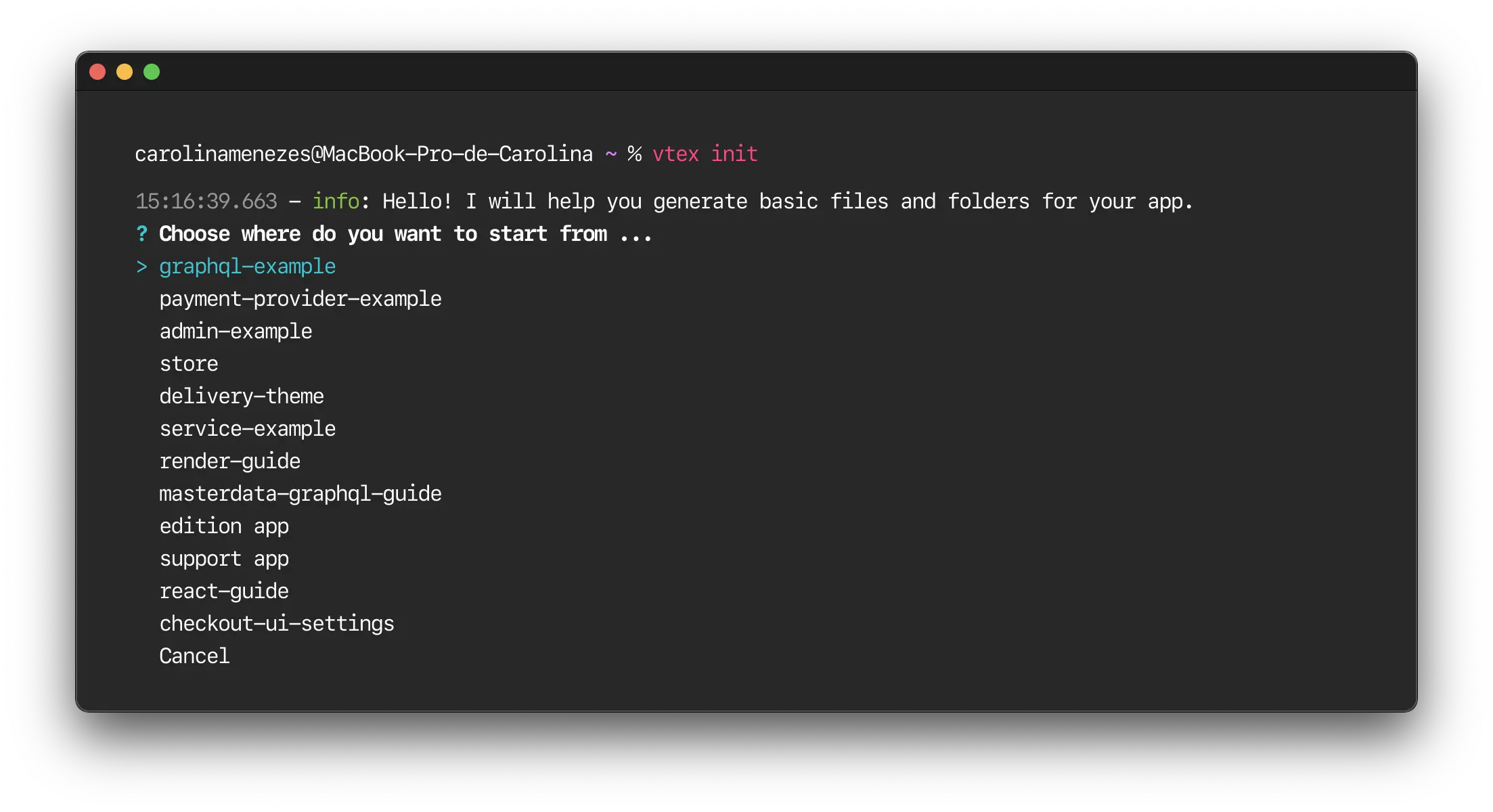The image size is (1493, 812).
Task: Choose the edition app template
Action: click(x=224, y=526)
